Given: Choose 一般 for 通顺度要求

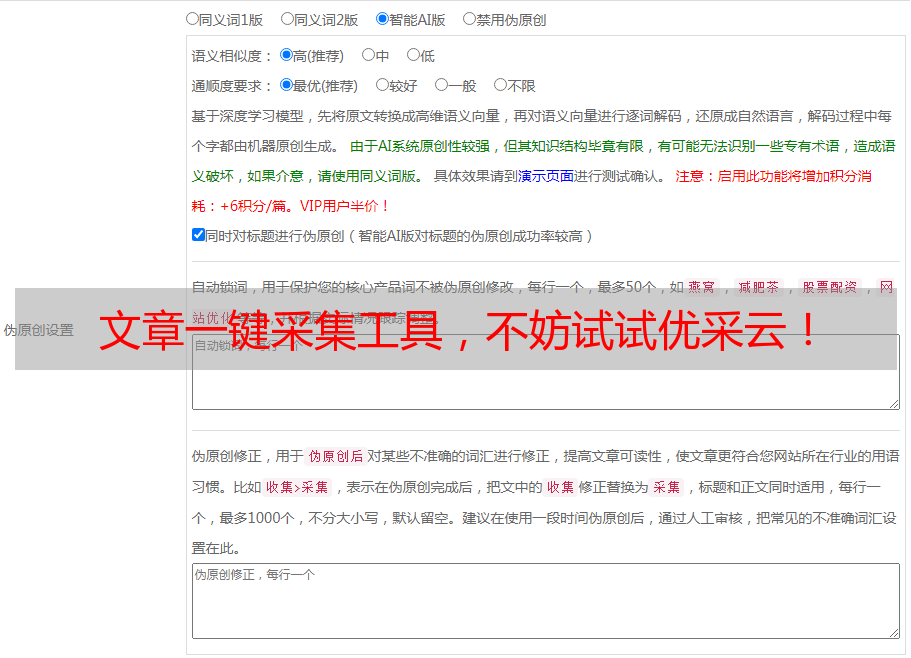Looking at the screenshot, I should (x=442, y=86).
